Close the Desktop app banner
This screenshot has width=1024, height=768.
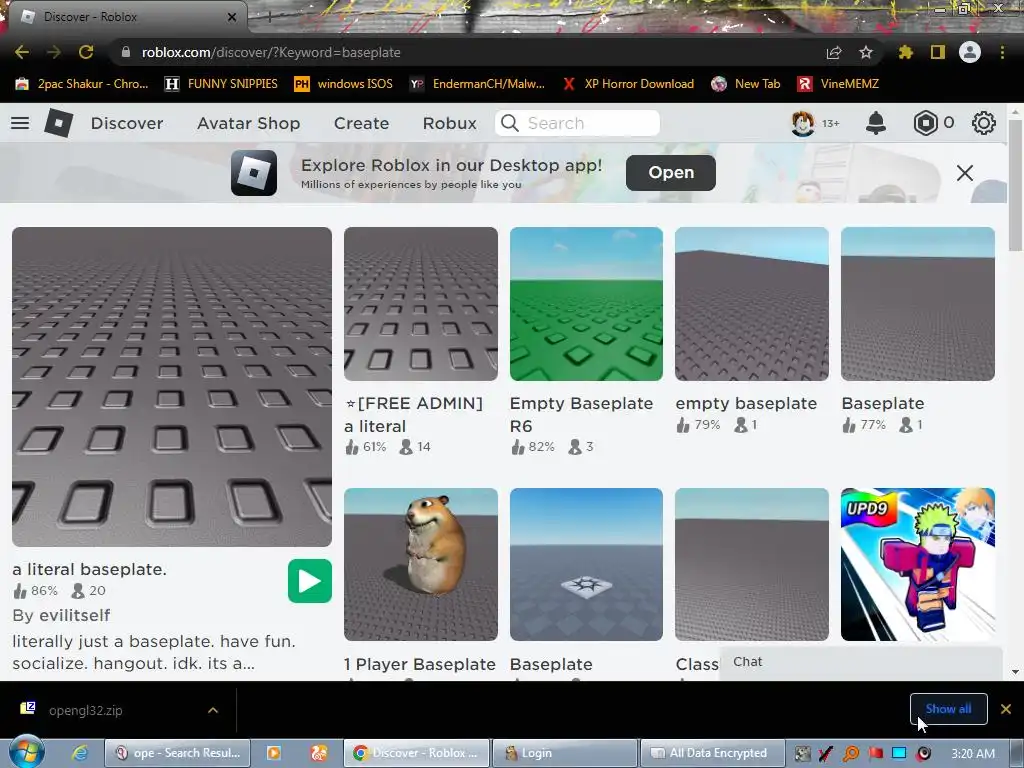point(965,173)
